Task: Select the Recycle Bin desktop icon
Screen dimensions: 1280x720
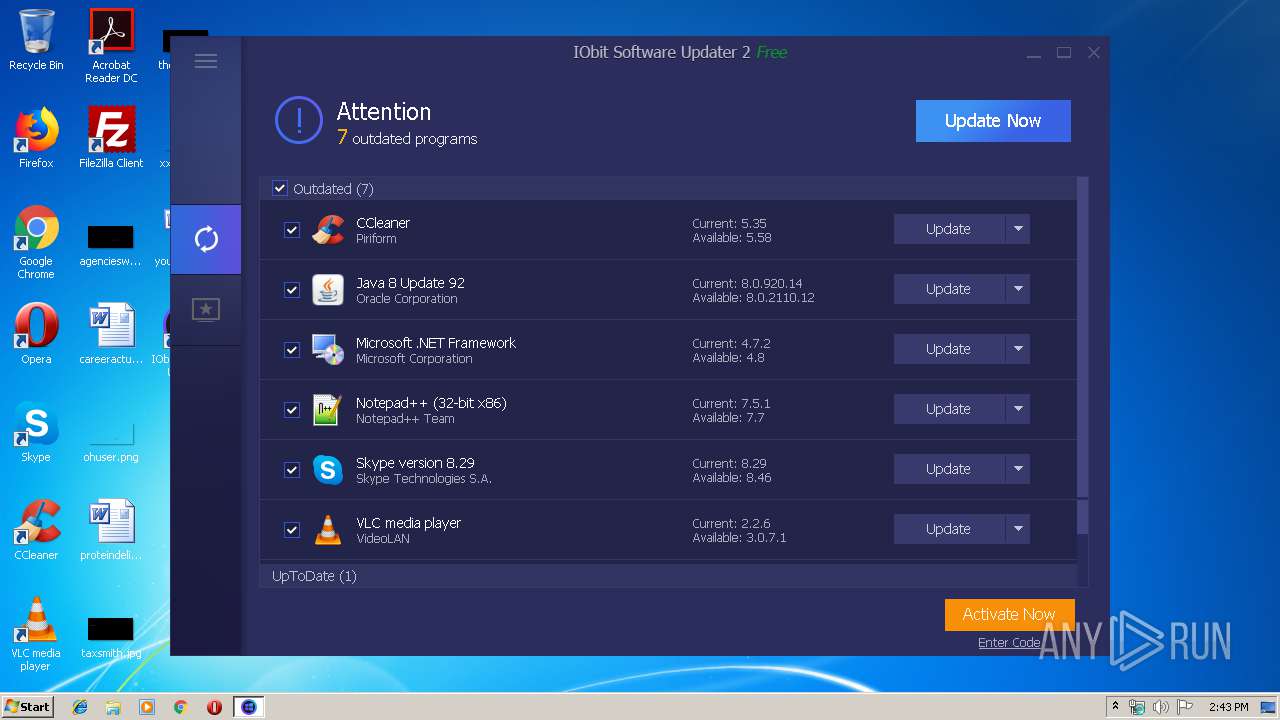Action: [36, 40]
